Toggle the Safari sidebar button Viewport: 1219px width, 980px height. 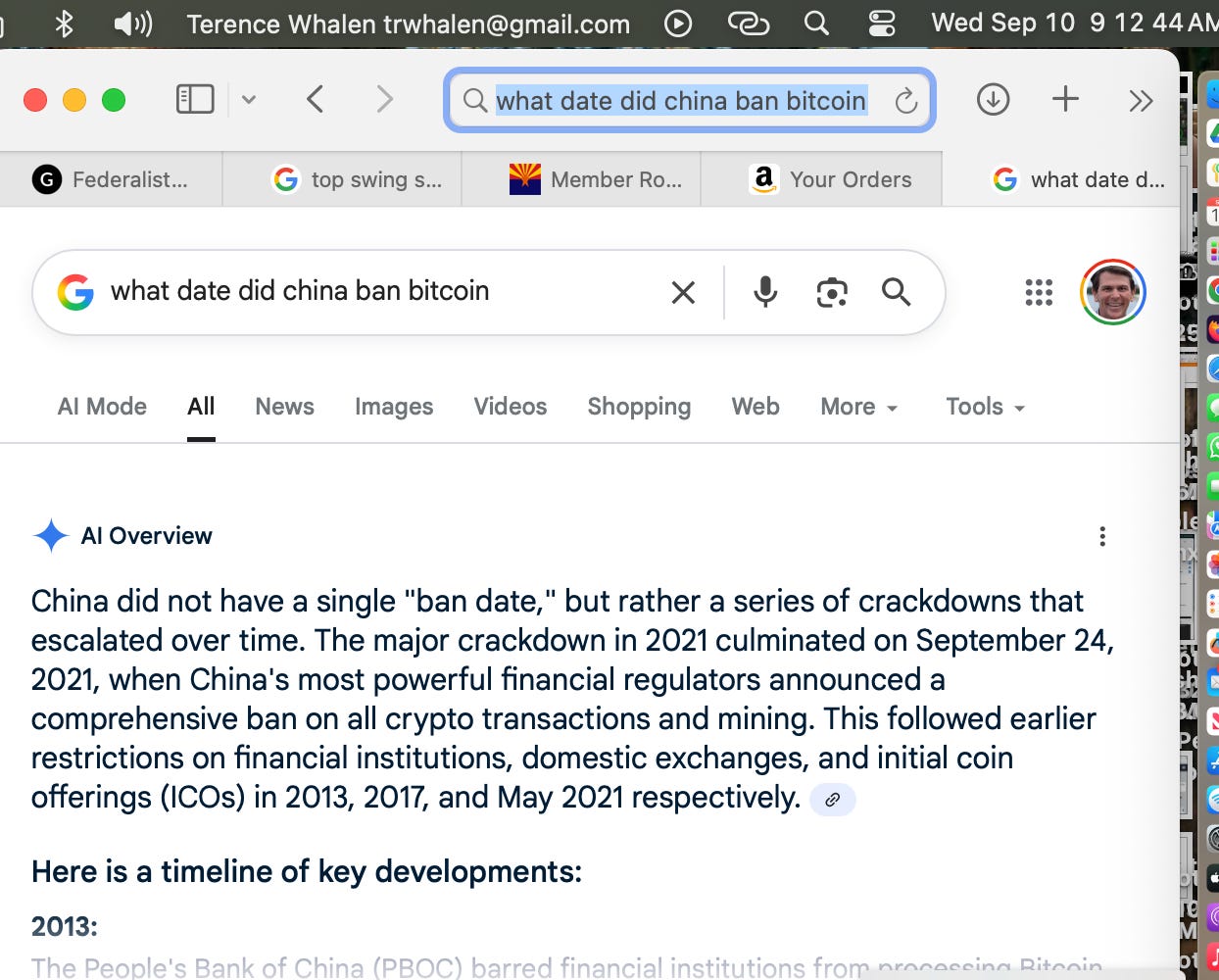click(x=194, y=99)
